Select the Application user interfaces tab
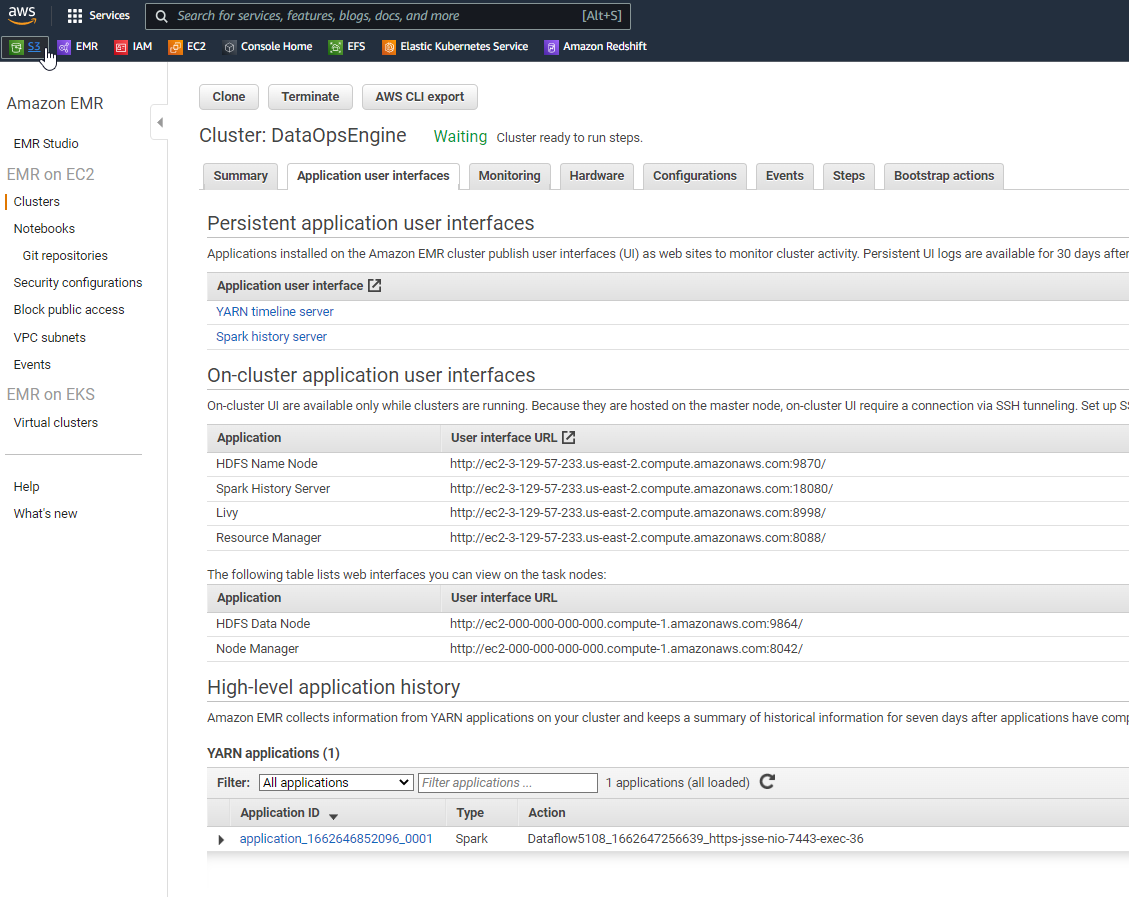Image resolution: width=1129 pixels, height=897 pixels. tap(373, 176)
